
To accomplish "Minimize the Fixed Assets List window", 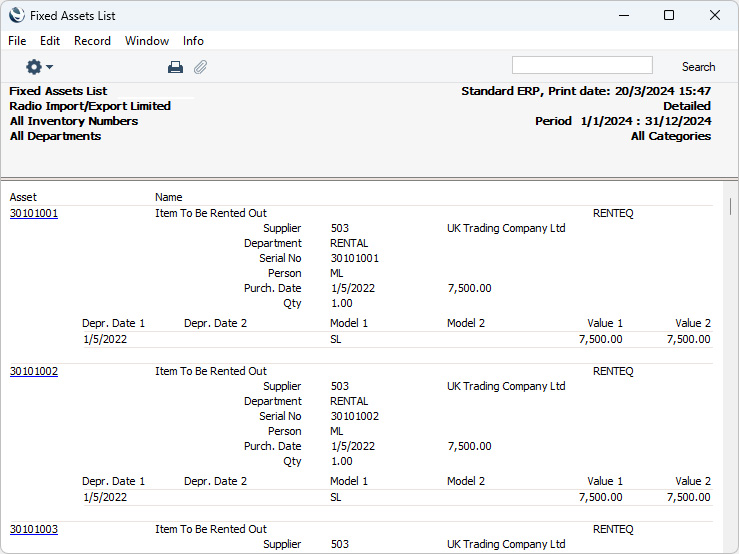I will 623,15.
